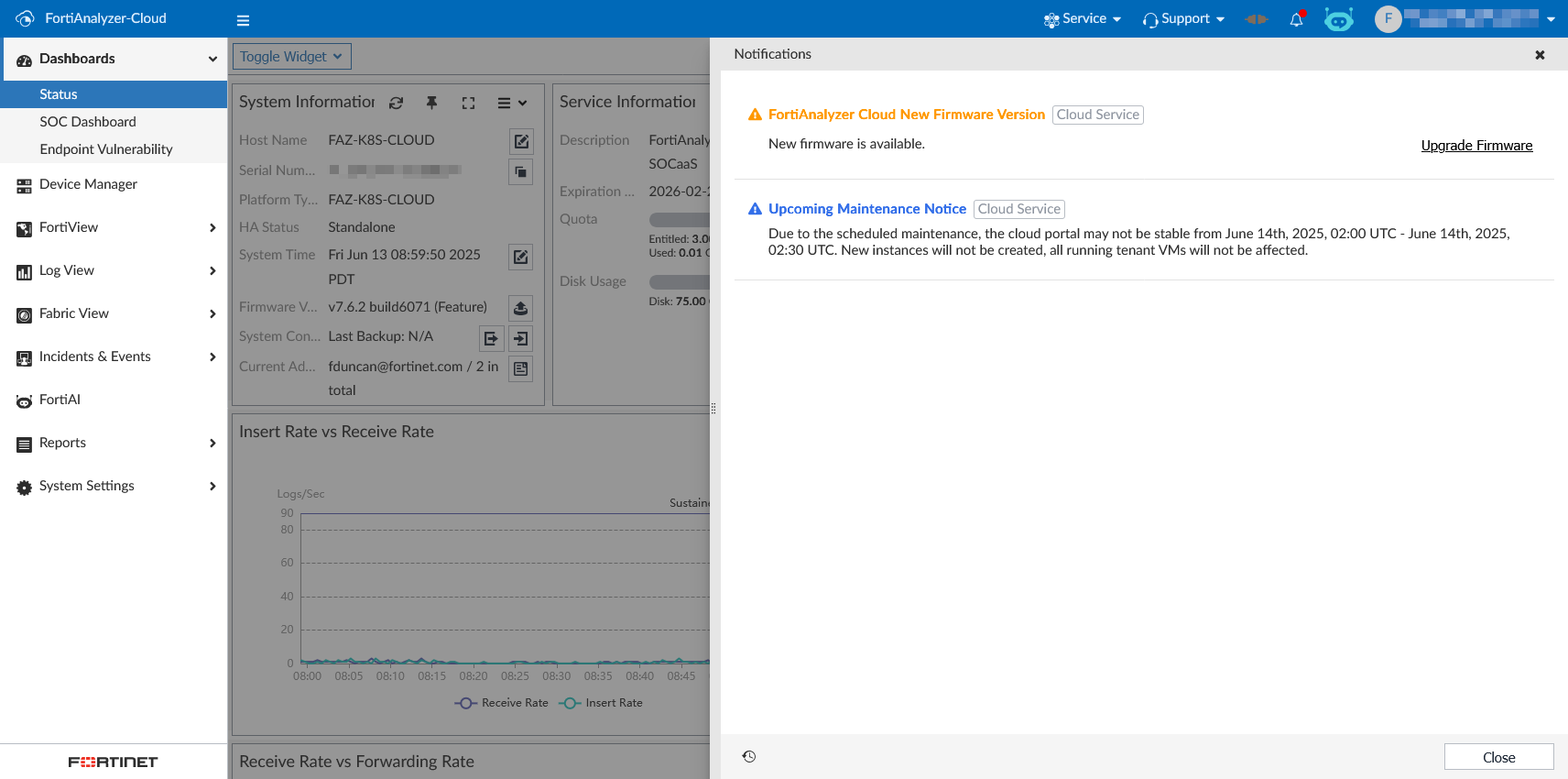Toggle the sidebar hamburger menu
1568x779 pixels.
tap(243, 20)
